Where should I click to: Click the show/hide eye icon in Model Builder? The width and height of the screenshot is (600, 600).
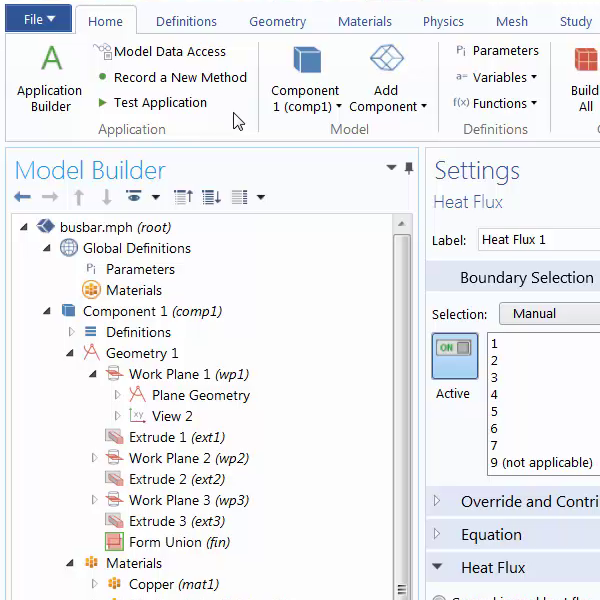coord(134,197)
